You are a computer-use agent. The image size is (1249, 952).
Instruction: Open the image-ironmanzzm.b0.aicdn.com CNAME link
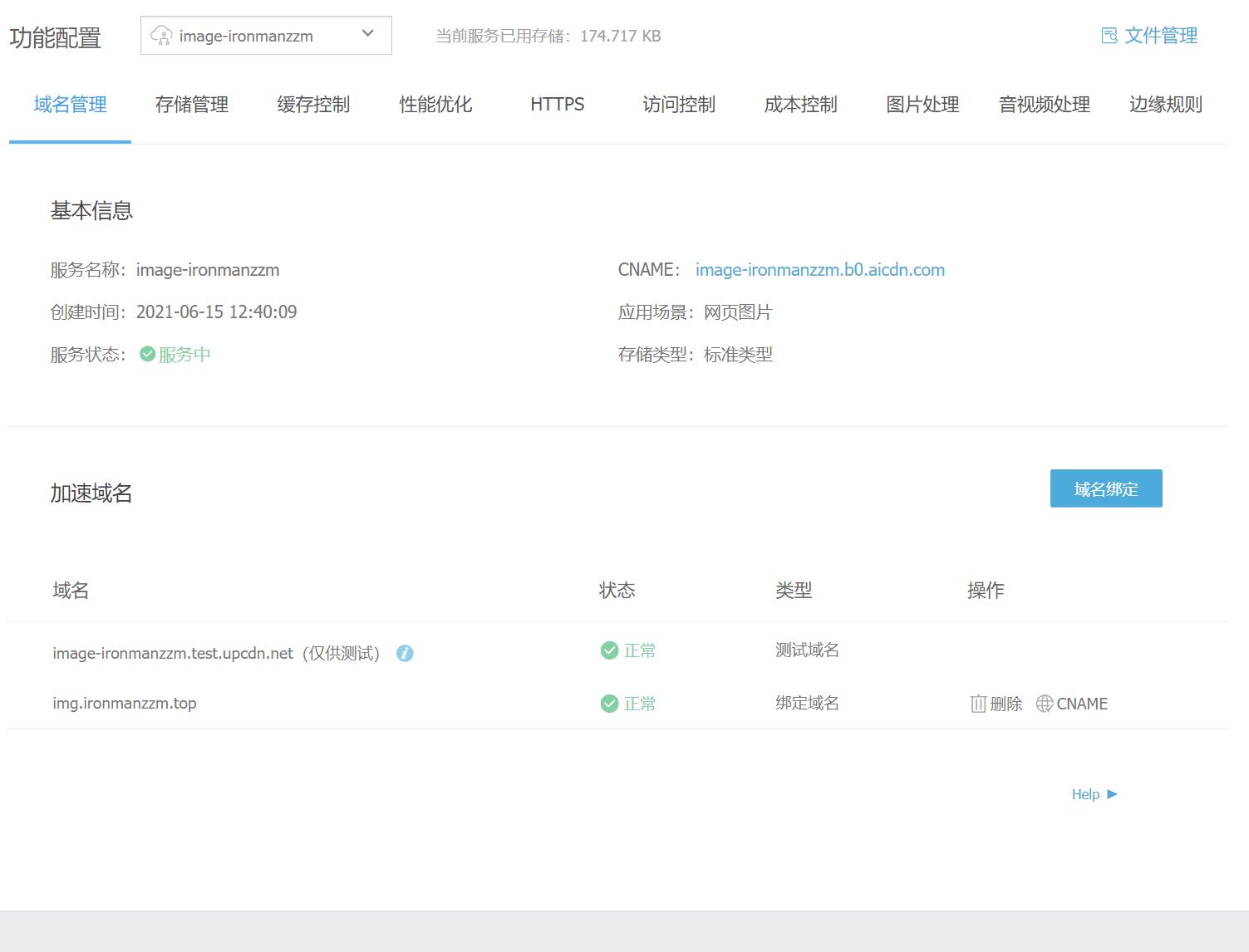[x=820, y=269]
